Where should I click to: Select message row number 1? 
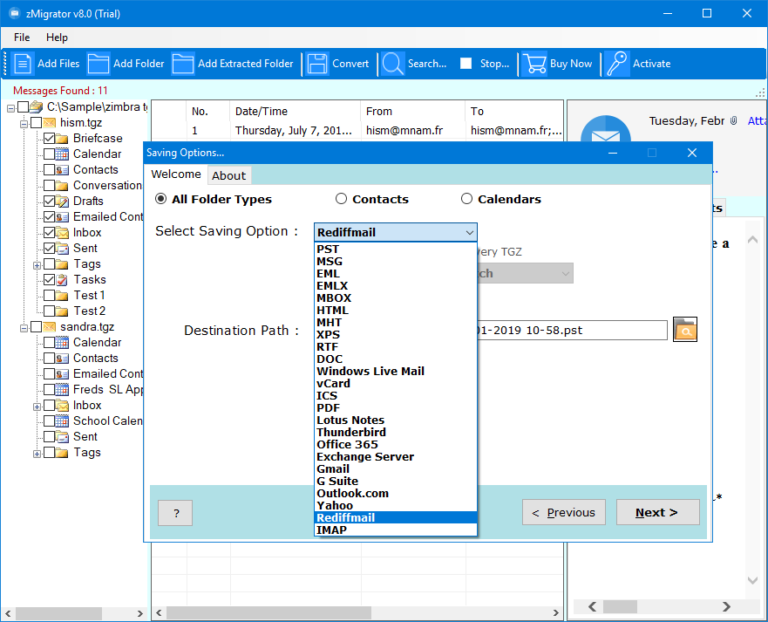point(358,131)
